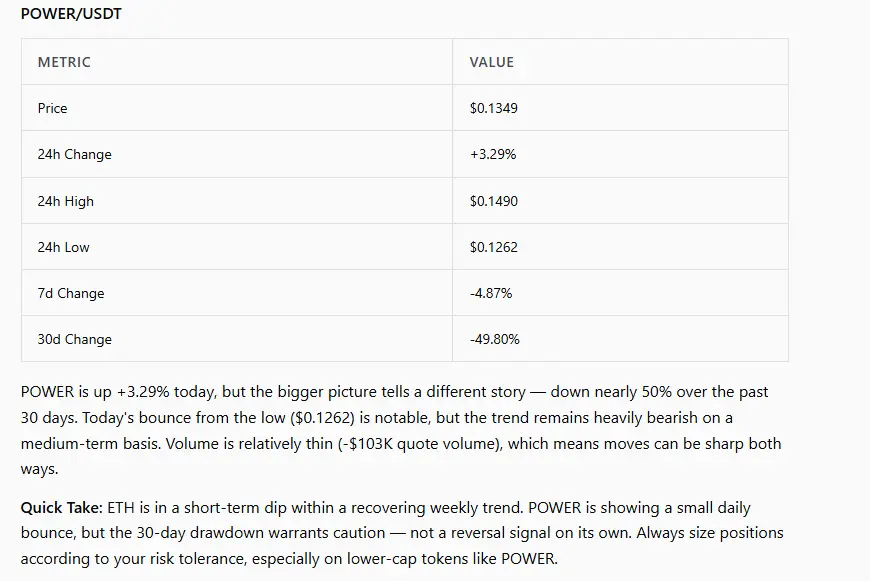
Task: Click the $0.1349 price value
Action: (493, 108)
